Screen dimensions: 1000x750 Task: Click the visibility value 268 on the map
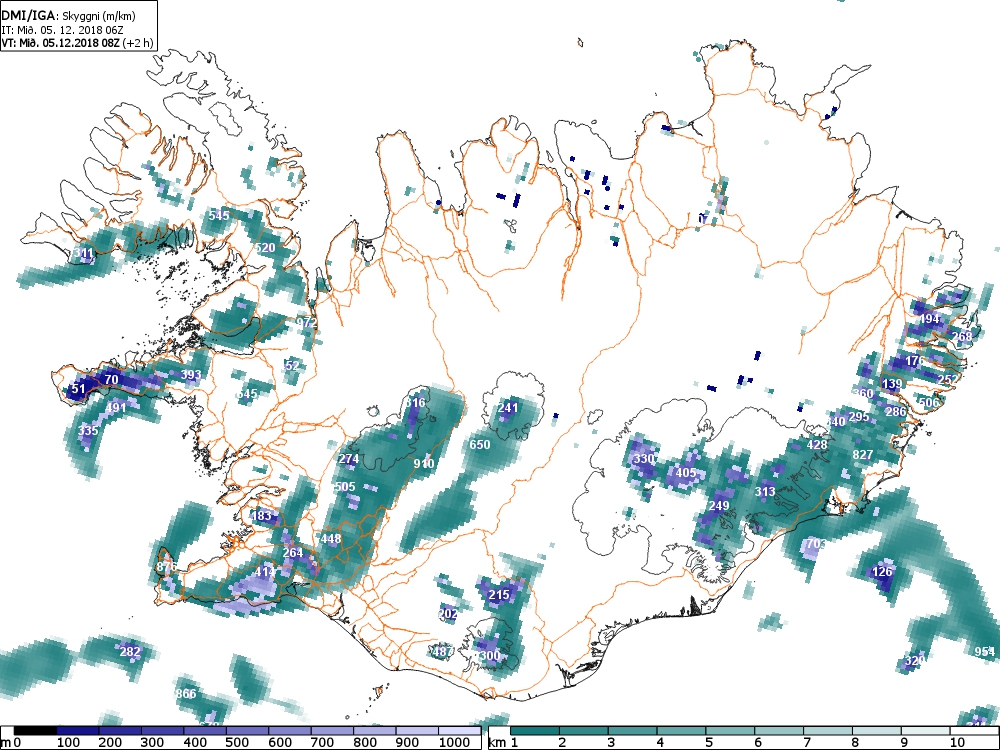click(x=962, y=337)
